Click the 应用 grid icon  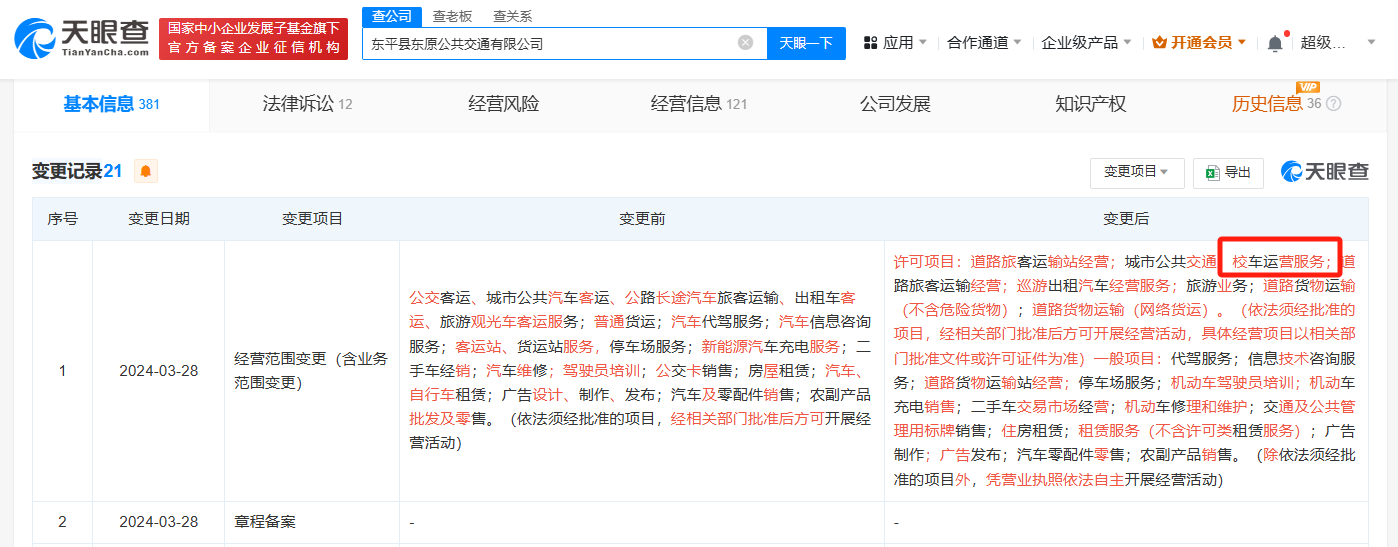click(x=870, y=43)
